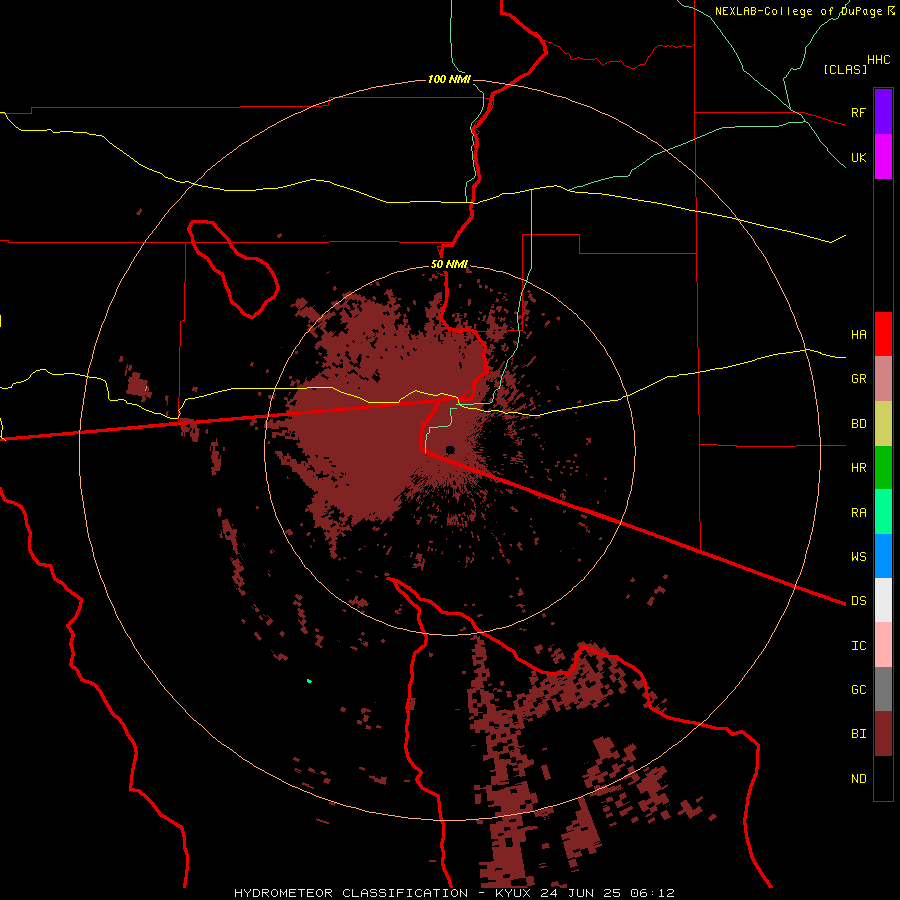
Task: Click the ND legend label
Action: click(x=858, y=779)
